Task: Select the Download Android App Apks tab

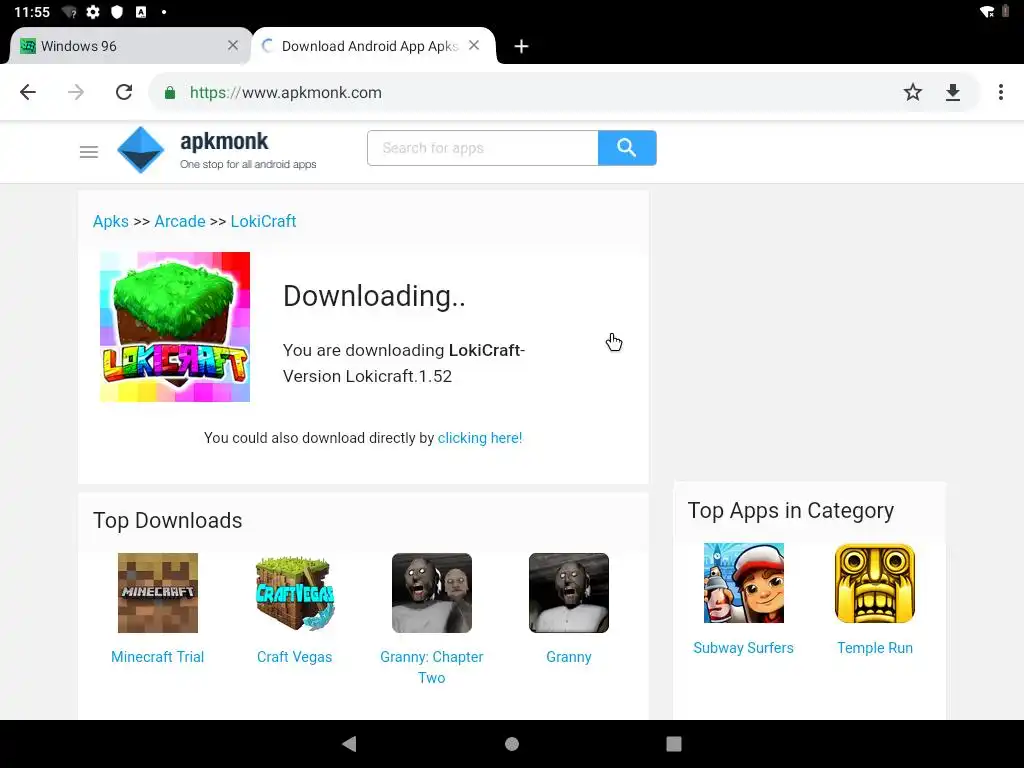Action: click(374, 46)
